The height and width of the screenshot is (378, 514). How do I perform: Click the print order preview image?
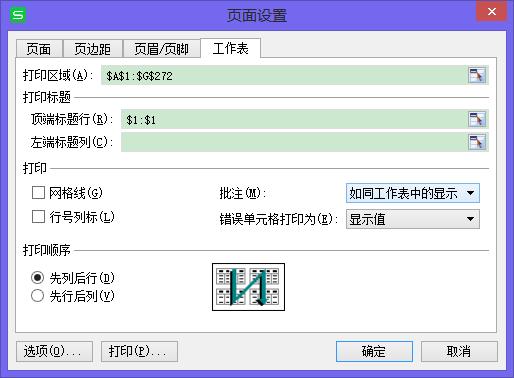pyautogui.click(x=248, y=287)
